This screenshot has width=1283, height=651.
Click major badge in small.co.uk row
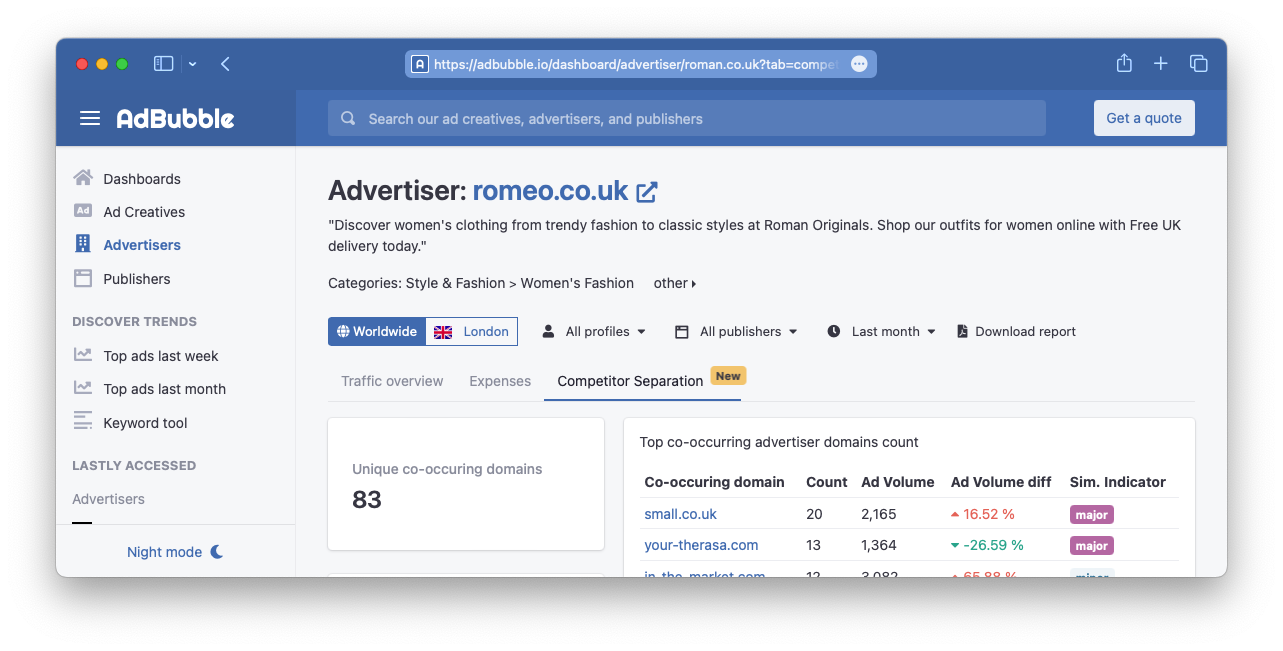coord(1092,514)
